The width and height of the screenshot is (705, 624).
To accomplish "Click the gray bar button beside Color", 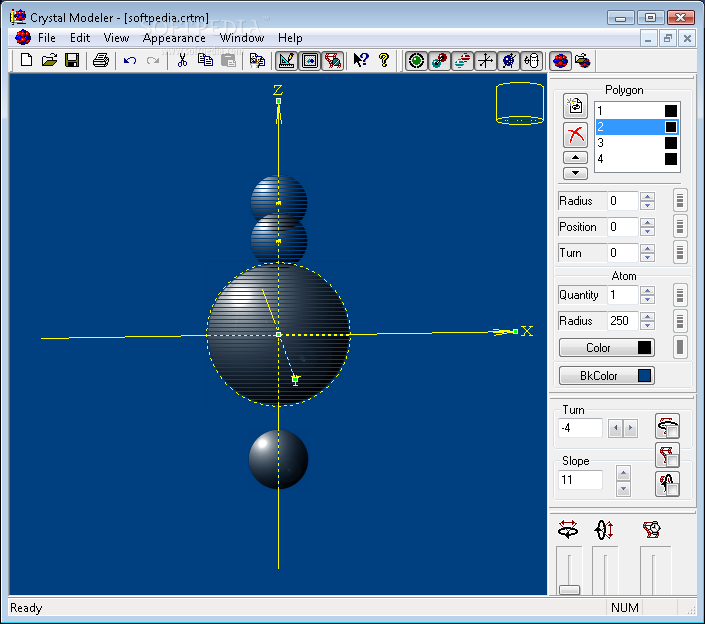I will (x=680, y=348).
